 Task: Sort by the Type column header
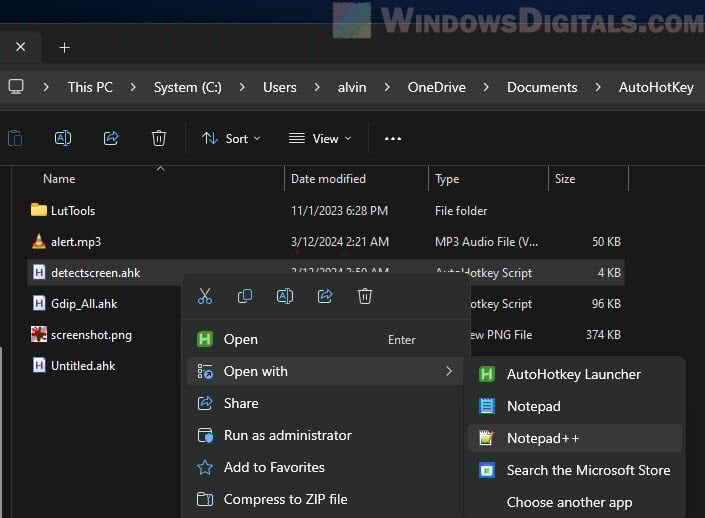coord(447,179)
